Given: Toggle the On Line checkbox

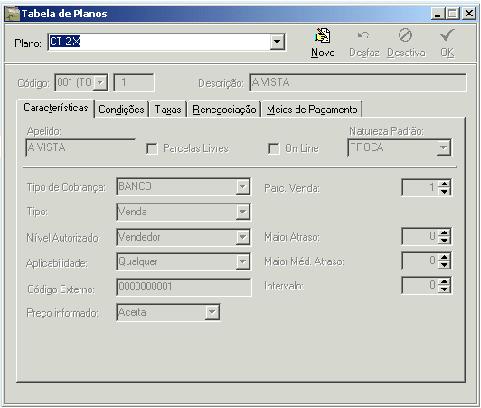Looking at the screenshot, I should (274, 149).
